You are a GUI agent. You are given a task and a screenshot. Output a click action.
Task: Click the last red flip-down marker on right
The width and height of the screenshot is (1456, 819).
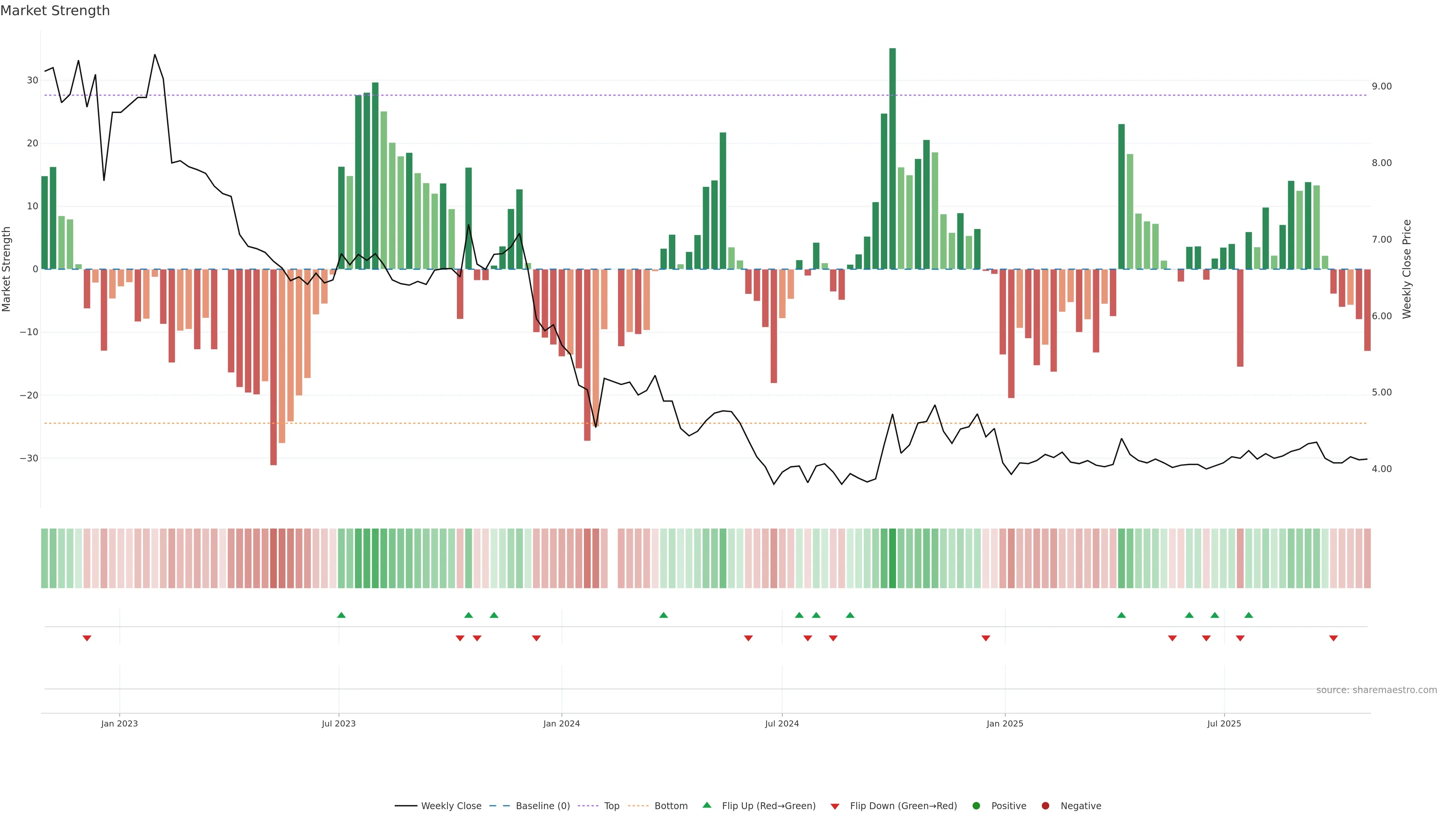tap(1334, 638)
